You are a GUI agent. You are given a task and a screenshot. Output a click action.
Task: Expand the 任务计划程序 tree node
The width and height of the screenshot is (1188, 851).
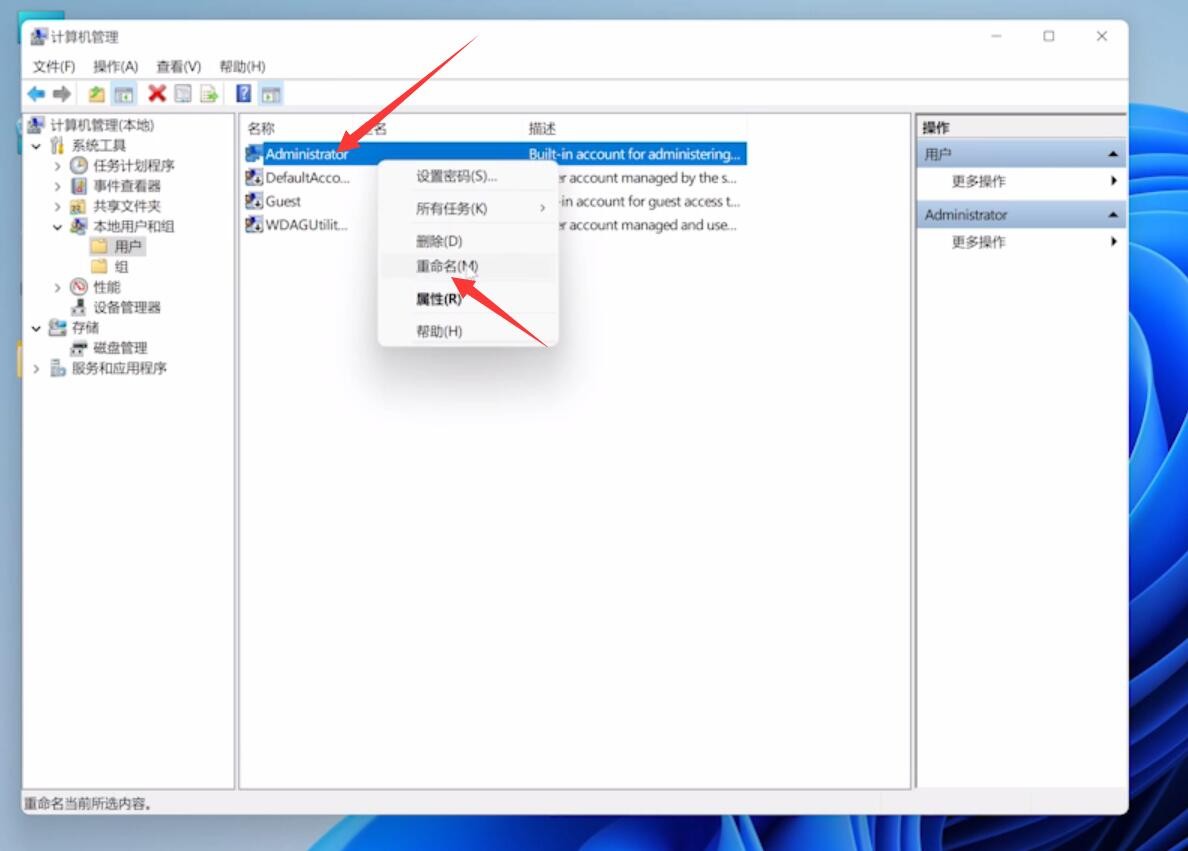pos(57,166)
